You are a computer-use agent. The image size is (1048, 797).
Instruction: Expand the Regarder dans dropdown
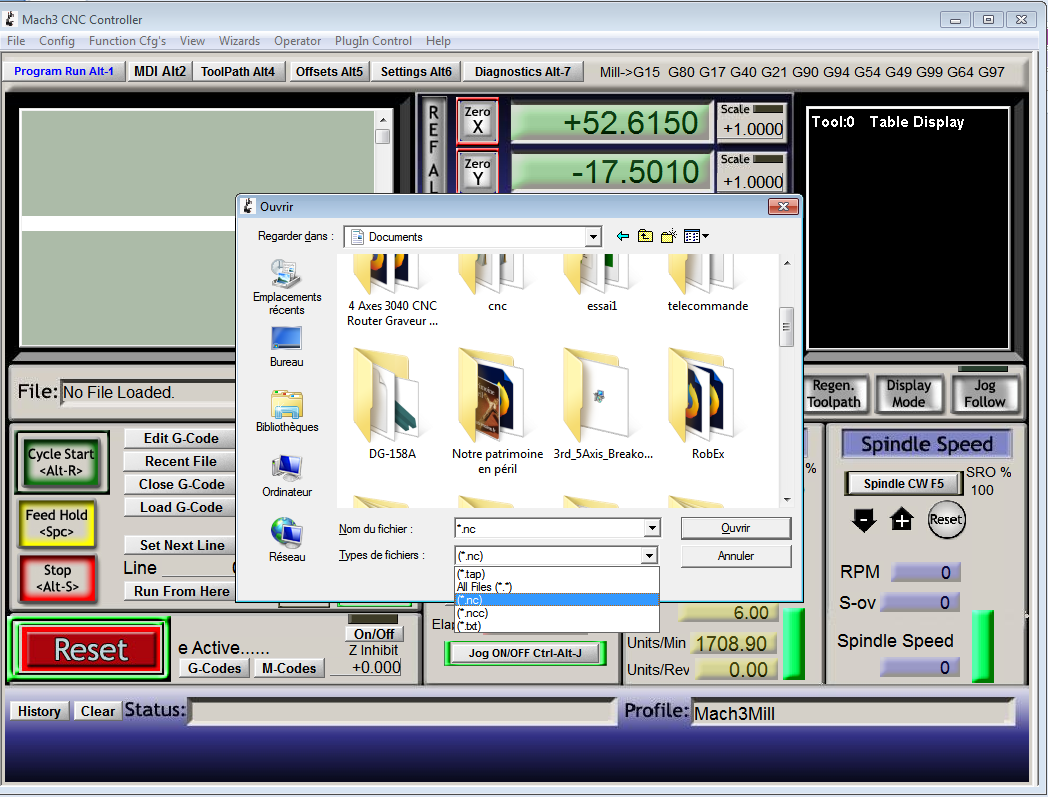(x=592, y=237)
